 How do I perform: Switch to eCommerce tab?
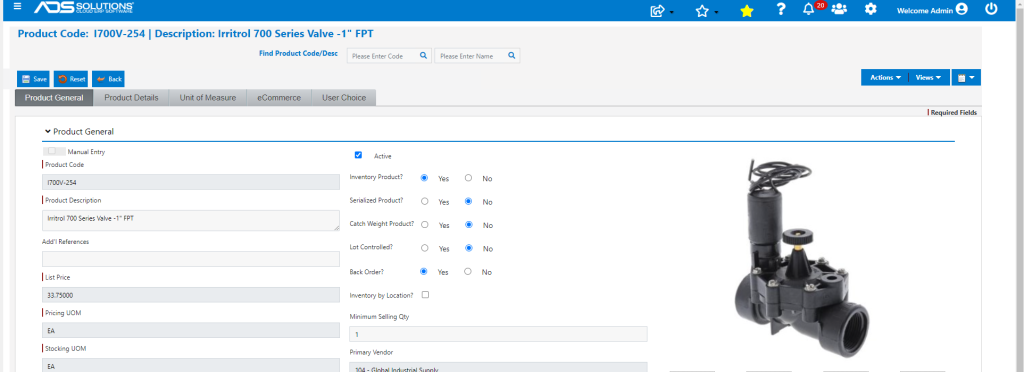tap(279, 98)
